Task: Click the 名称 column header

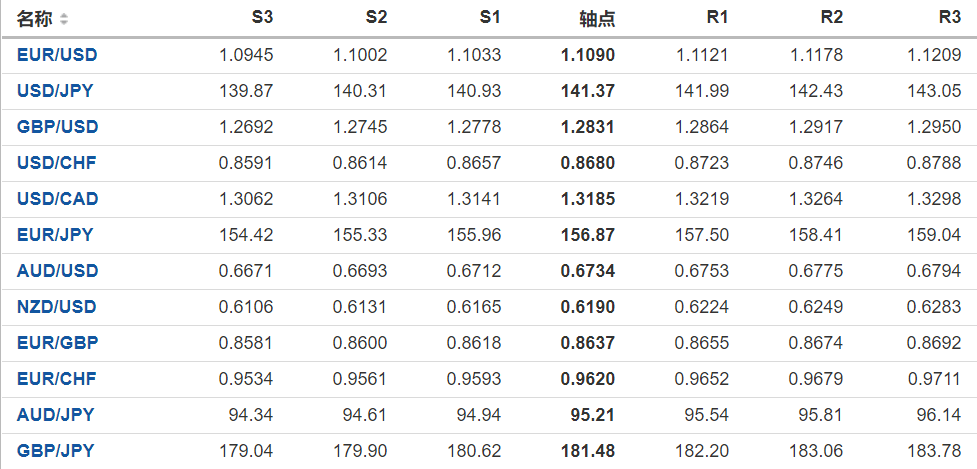Action: (36, 19)
